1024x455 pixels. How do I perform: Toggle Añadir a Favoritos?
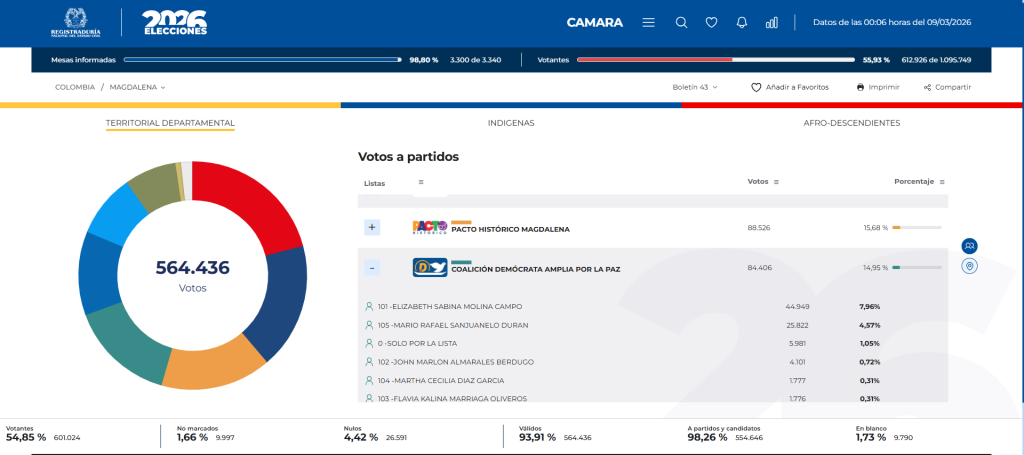790,87
